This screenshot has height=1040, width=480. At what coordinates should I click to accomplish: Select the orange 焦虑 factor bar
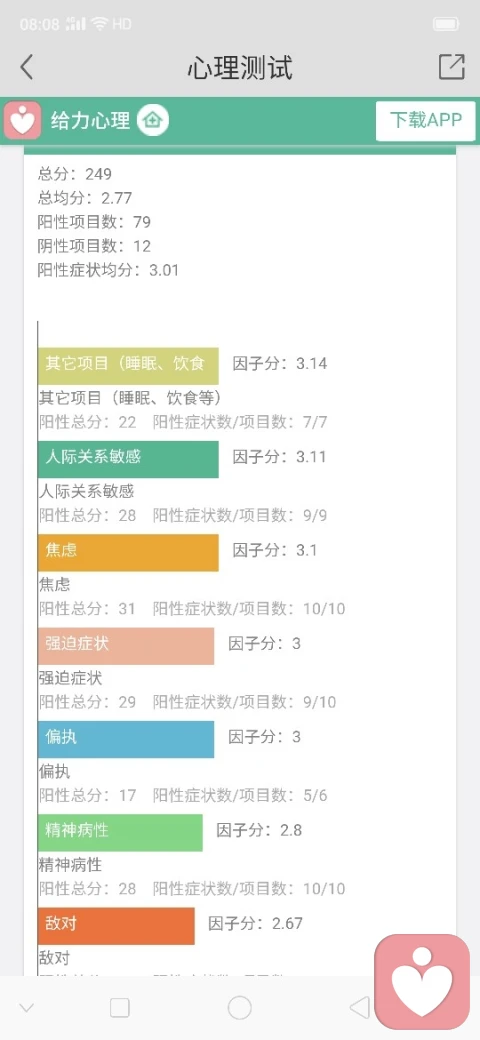pos(128,552)
